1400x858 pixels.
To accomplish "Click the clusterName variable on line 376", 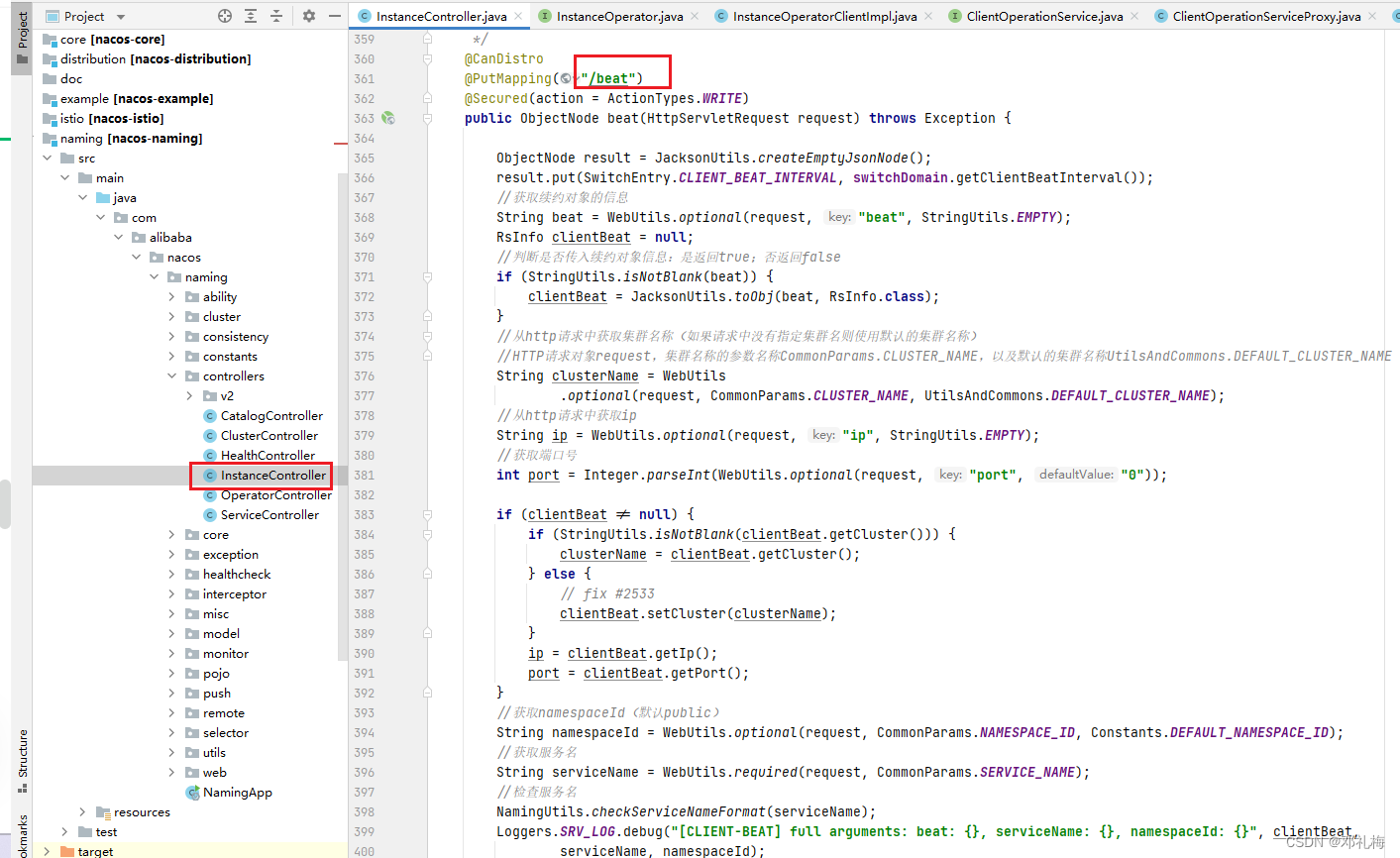I will (595, 375).
